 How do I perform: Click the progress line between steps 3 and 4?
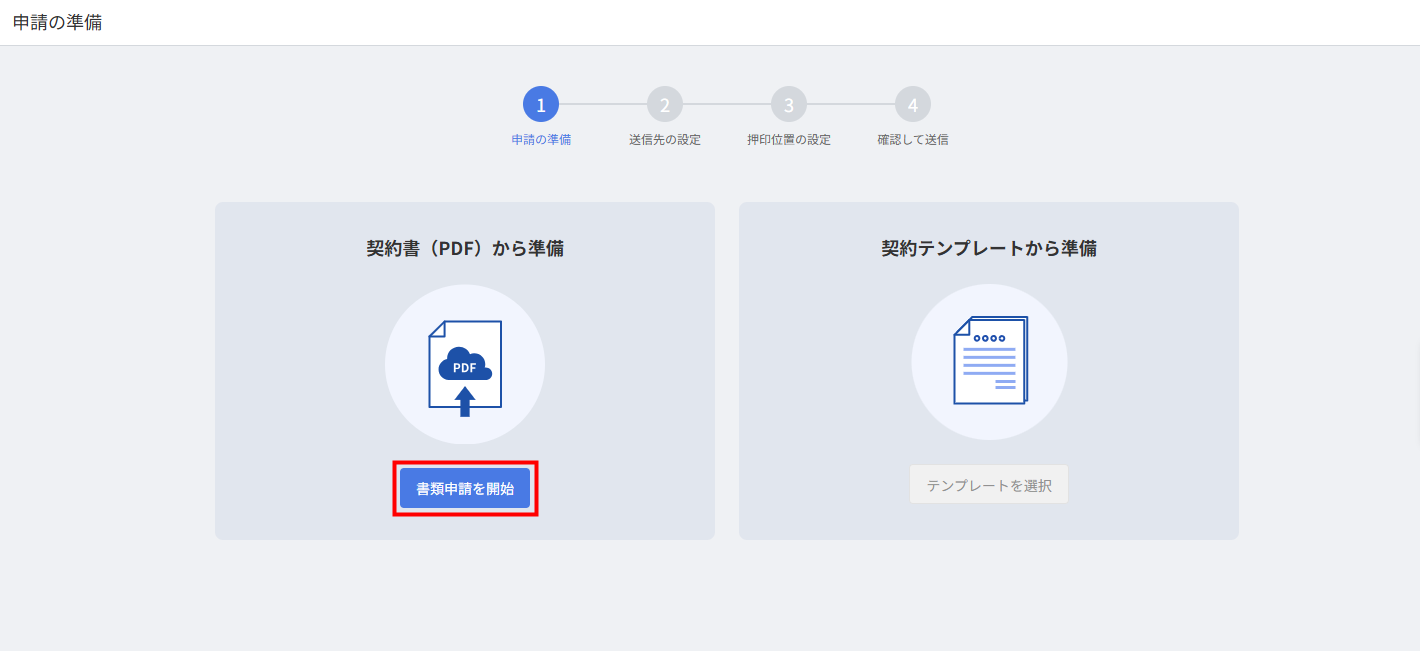click(851, 104)
